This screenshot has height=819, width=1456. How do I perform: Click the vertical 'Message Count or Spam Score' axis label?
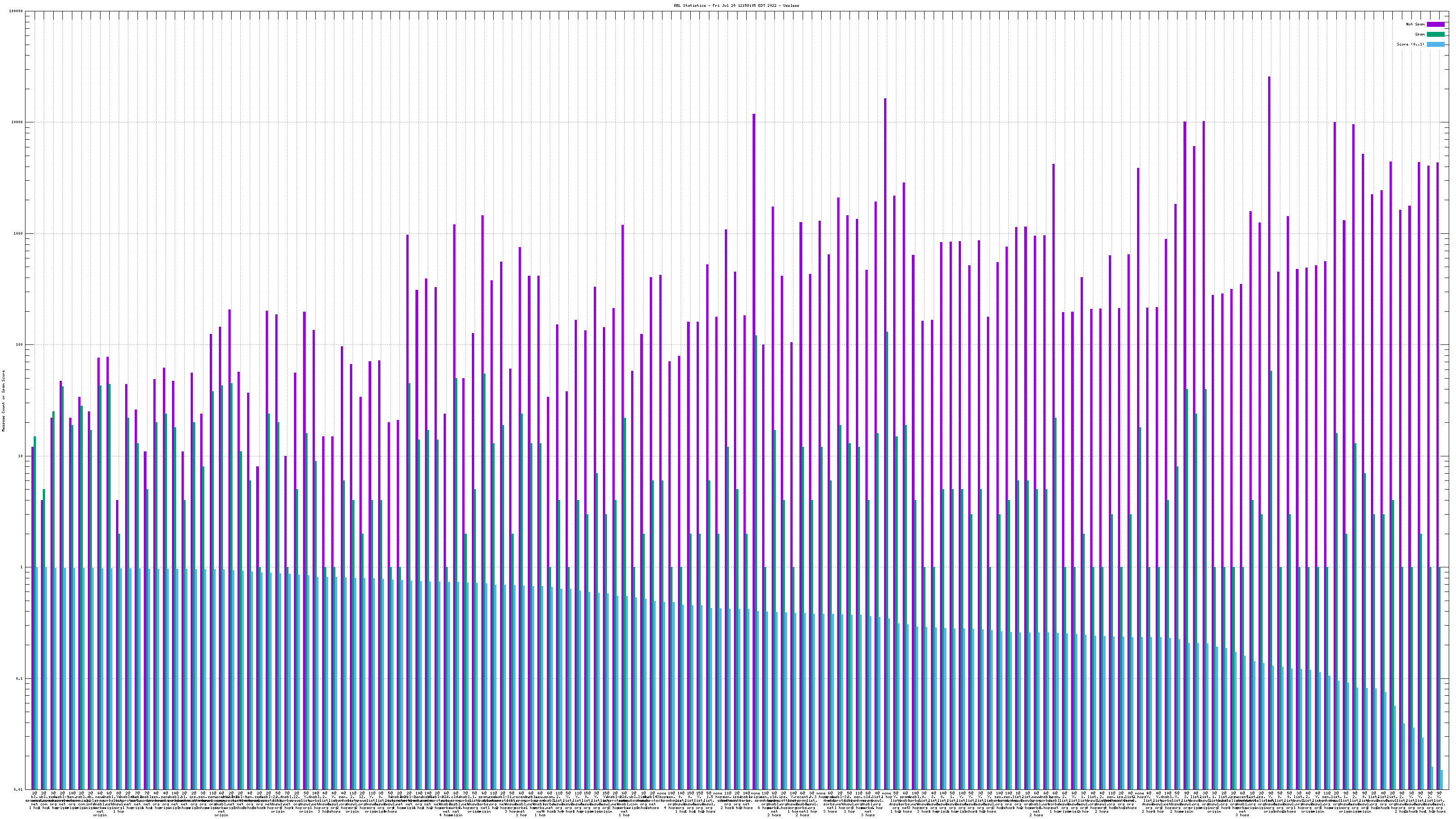point(3,401)
